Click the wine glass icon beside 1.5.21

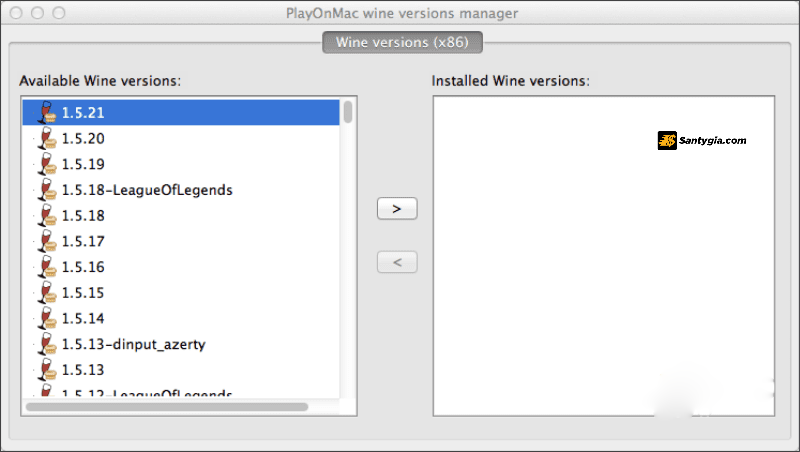(x=47, y=112)
